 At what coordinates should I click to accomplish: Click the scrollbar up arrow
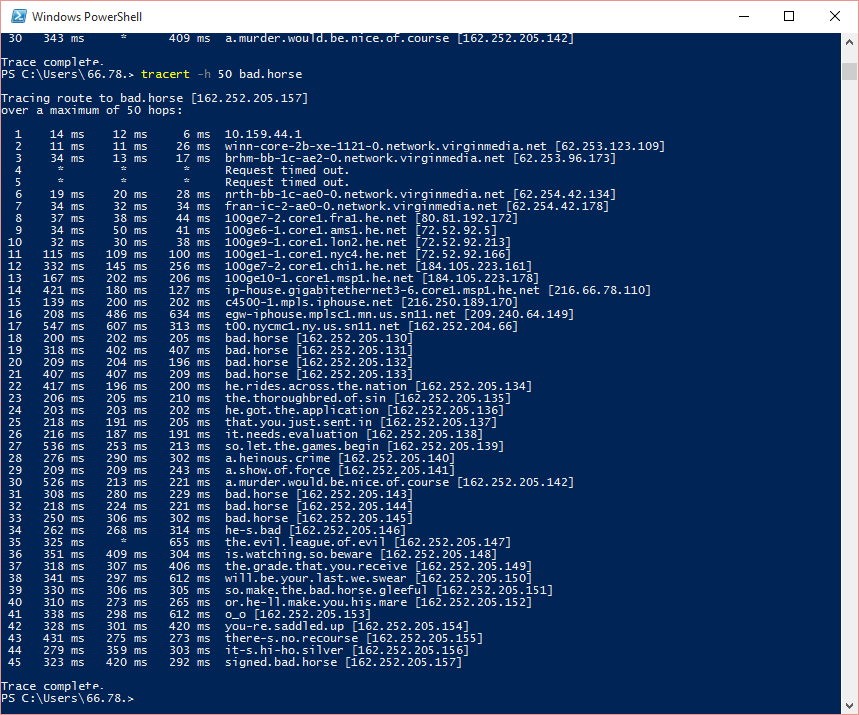pos(849,42)
